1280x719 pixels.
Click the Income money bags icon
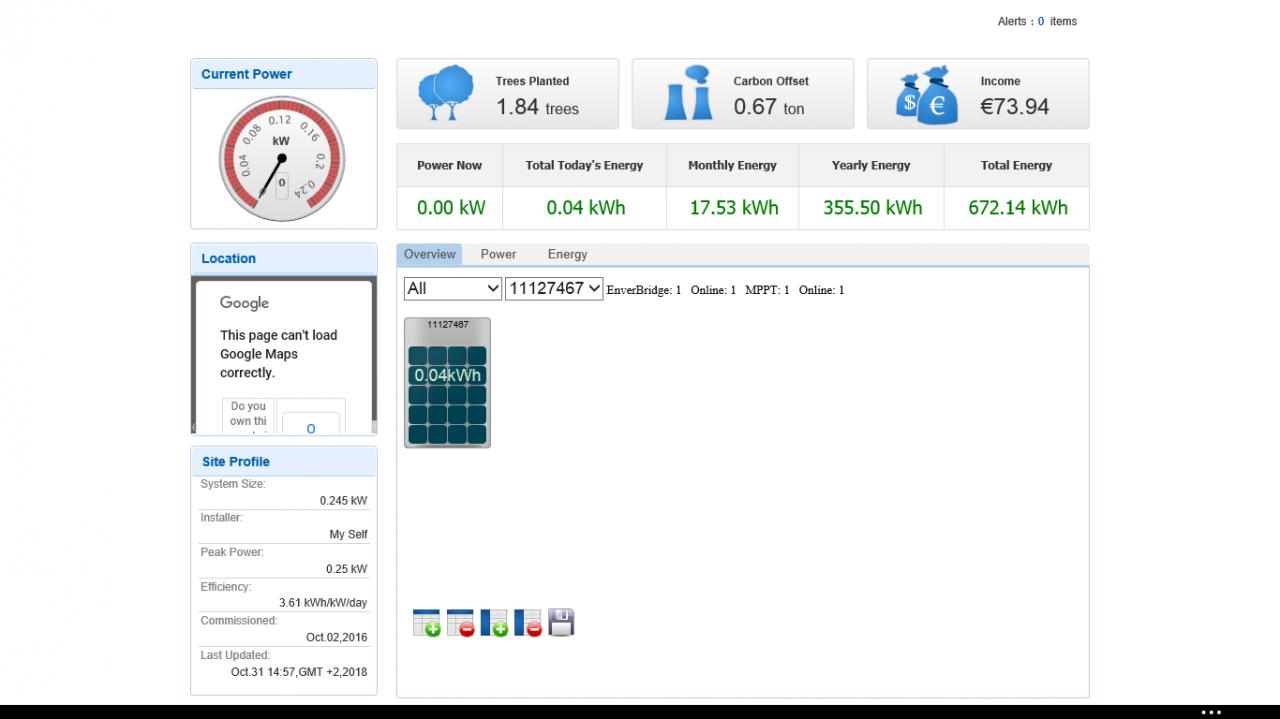pos(927,95)
